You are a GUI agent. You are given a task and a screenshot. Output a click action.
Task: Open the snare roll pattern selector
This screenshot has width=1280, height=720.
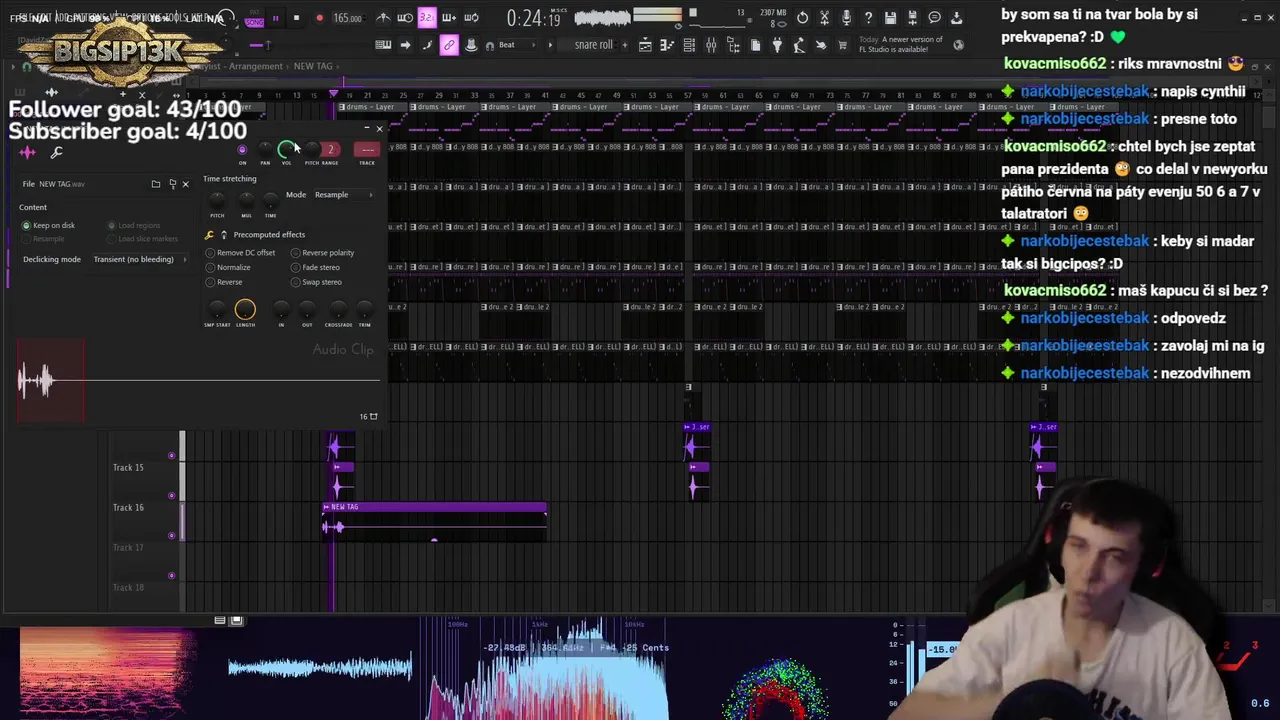click(593, 45)
